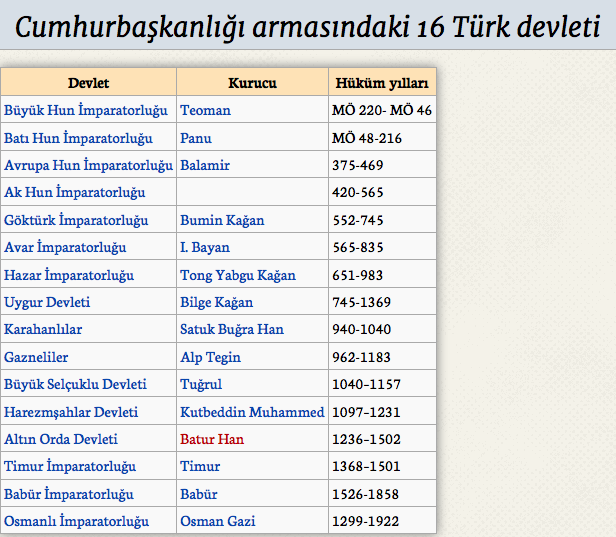Select the 1040-1157 years cell
The width and height of the screenshot is (616, 537).
382,384
